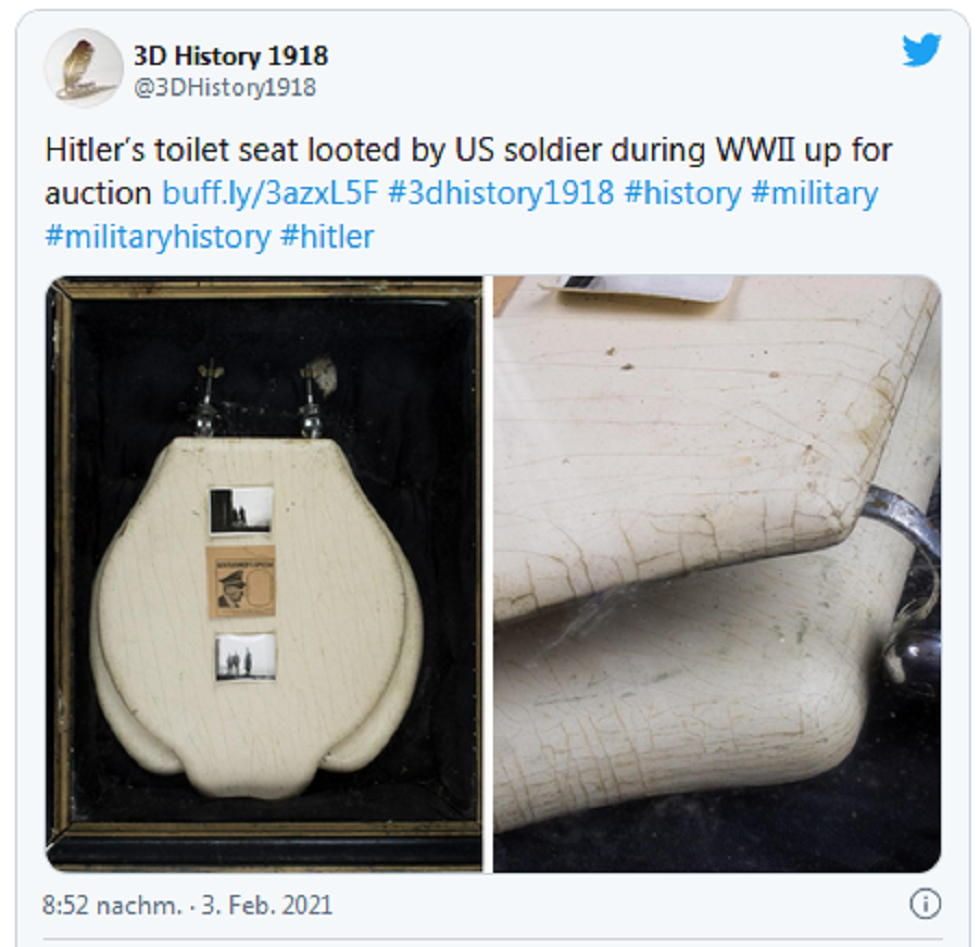980x947 pixels.
Task: Browse the #history hashtag
Action: pos(682,193)
